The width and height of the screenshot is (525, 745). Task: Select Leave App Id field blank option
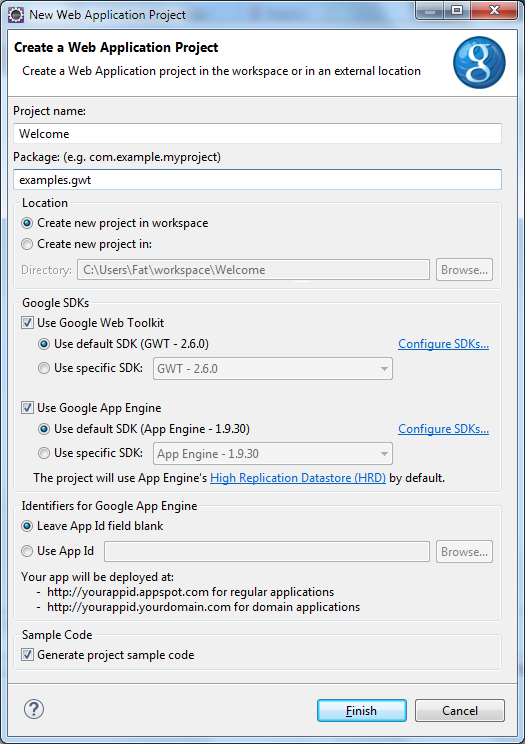(x=28, y=526)
